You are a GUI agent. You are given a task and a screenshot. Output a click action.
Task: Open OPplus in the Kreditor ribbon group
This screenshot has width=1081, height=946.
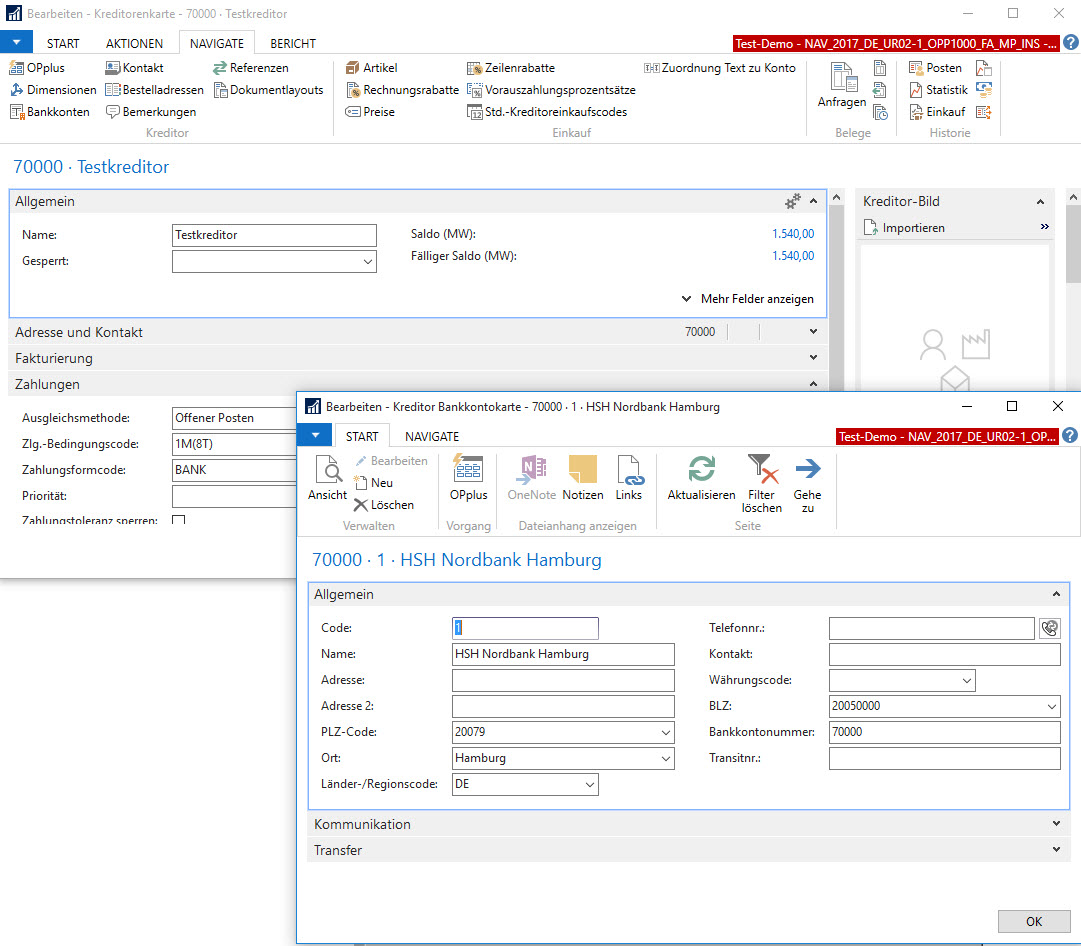click(x=37, y=68)
